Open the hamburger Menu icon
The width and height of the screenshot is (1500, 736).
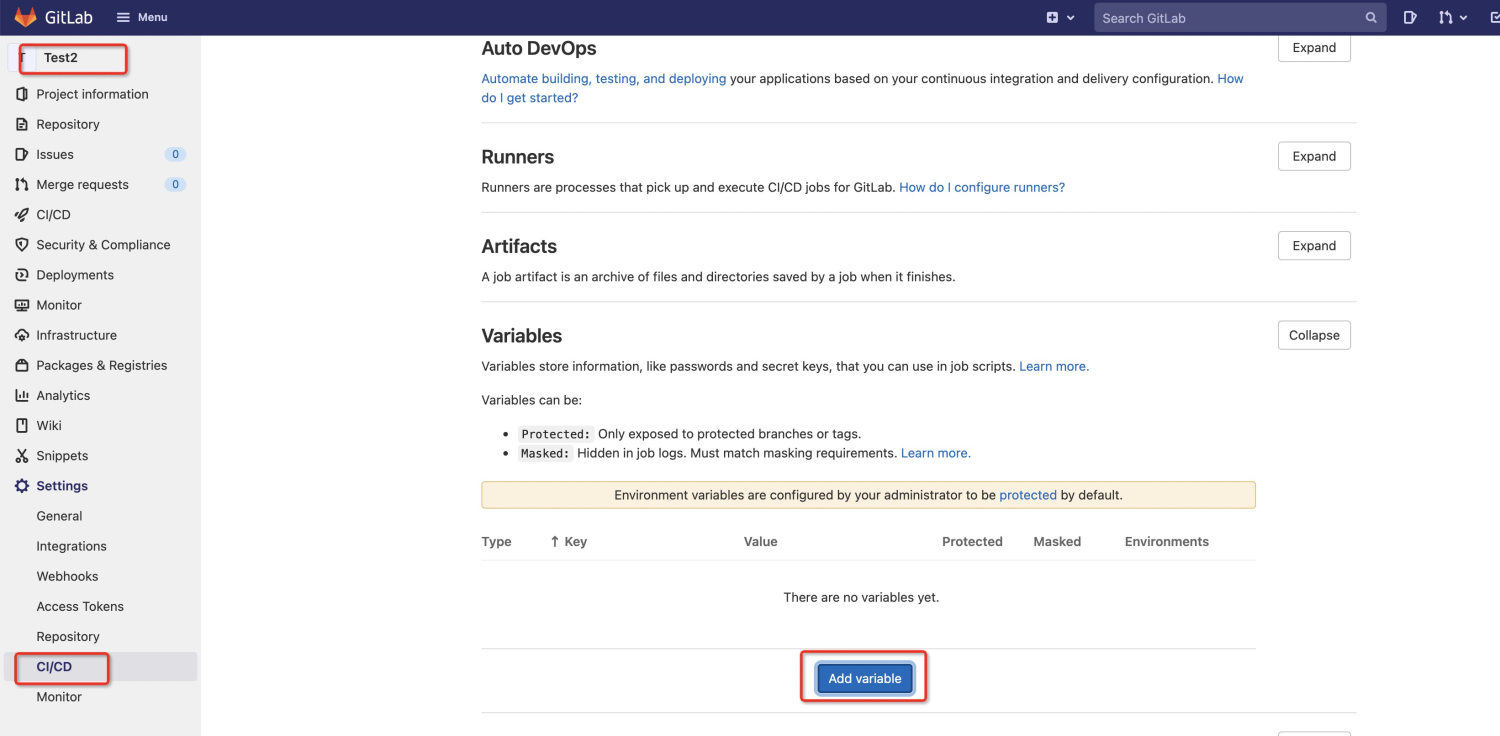pos(123,17)
